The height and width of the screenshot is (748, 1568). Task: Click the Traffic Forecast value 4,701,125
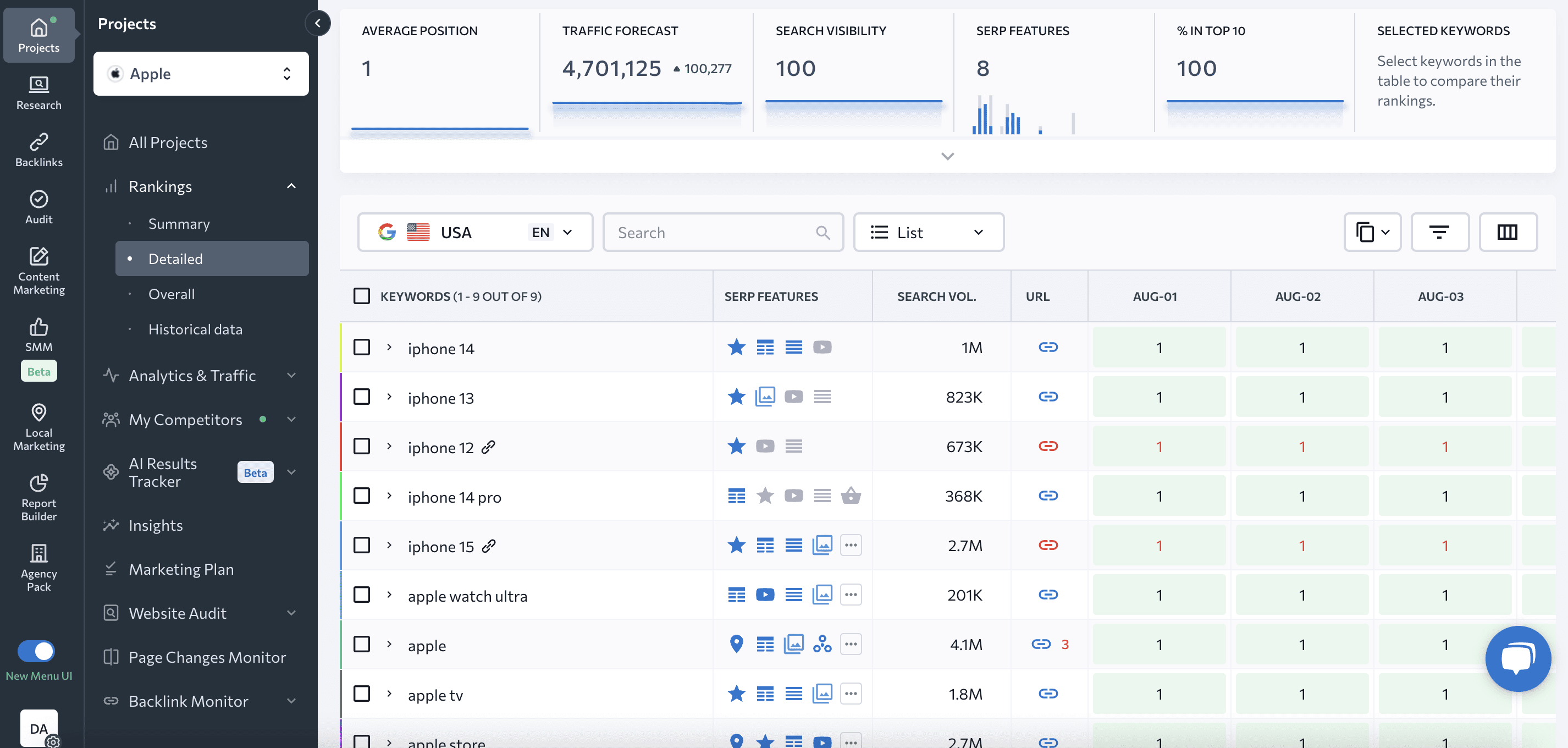coord(611,68)
